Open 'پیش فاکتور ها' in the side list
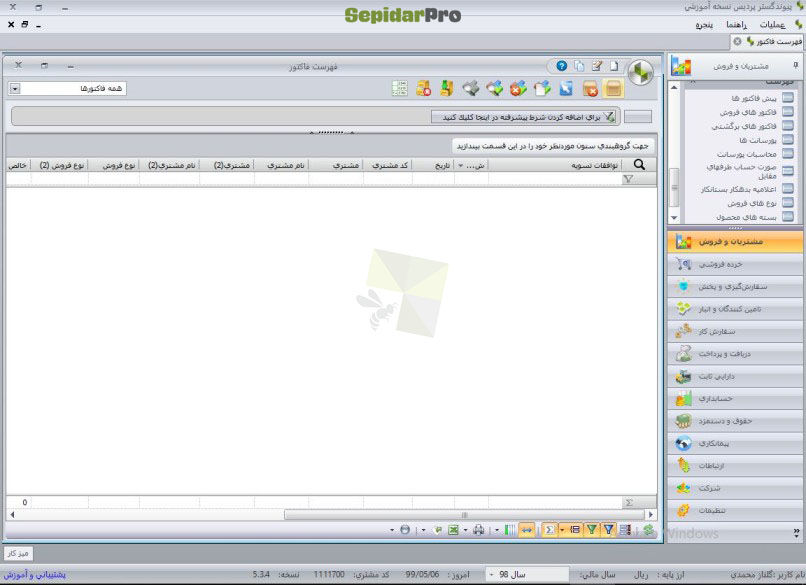Screen dimensions: 806x585 tap(754, 98)
